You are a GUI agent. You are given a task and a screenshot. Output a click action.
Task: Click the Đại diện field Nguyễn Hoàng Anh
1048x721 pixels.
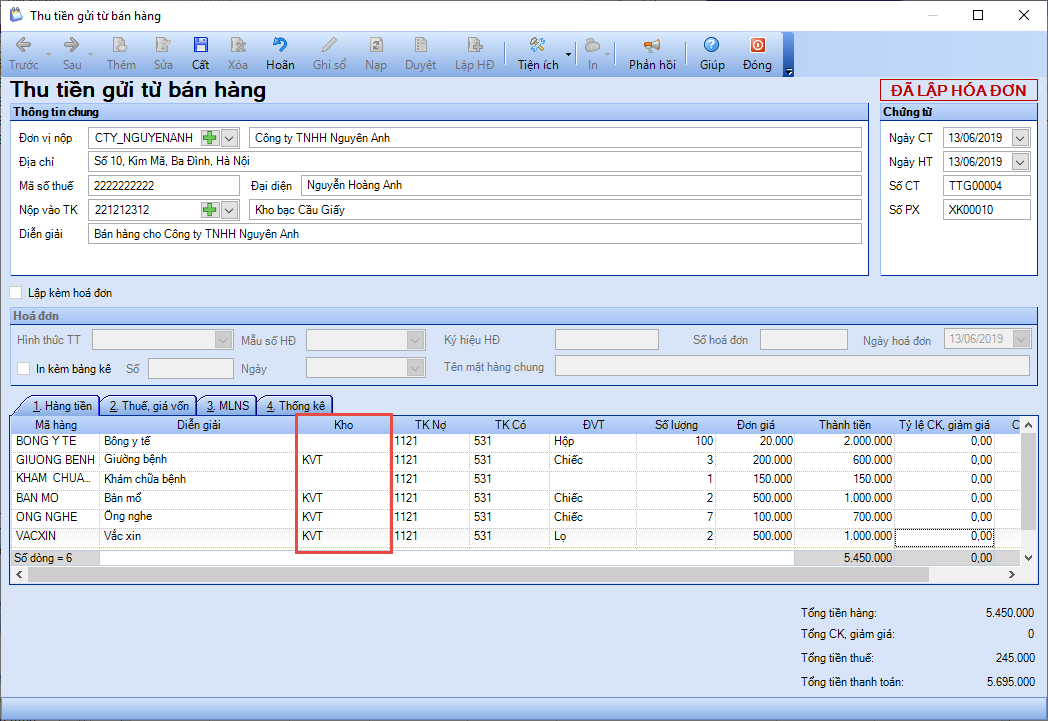581,186
